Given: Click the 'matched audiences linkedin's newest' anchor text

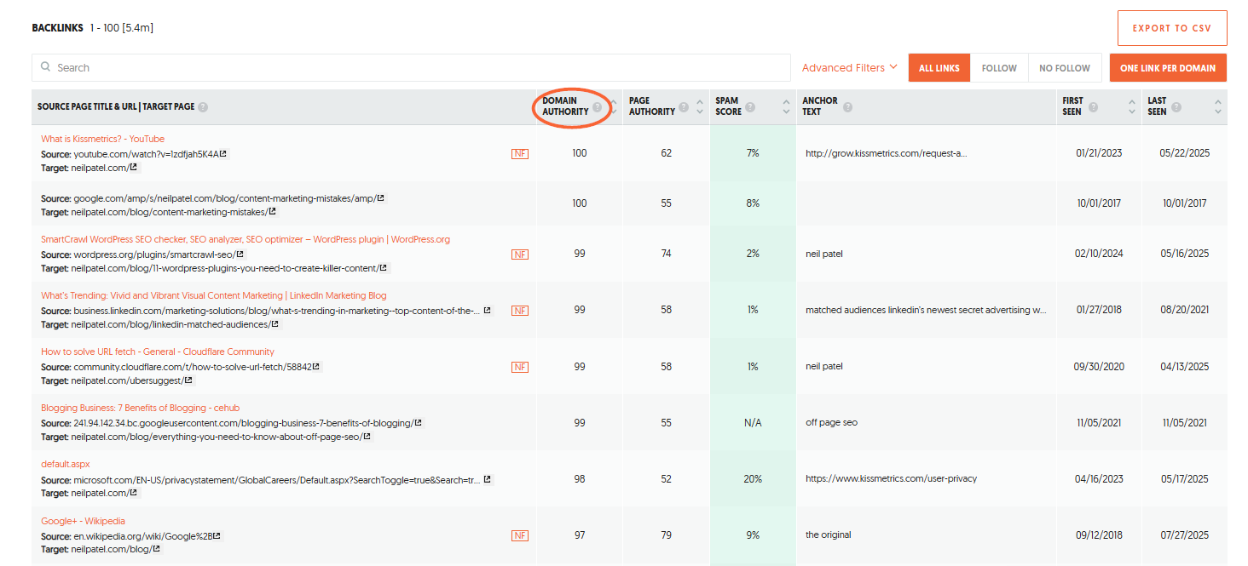Looking at the screenshot, I should [926, 310].
